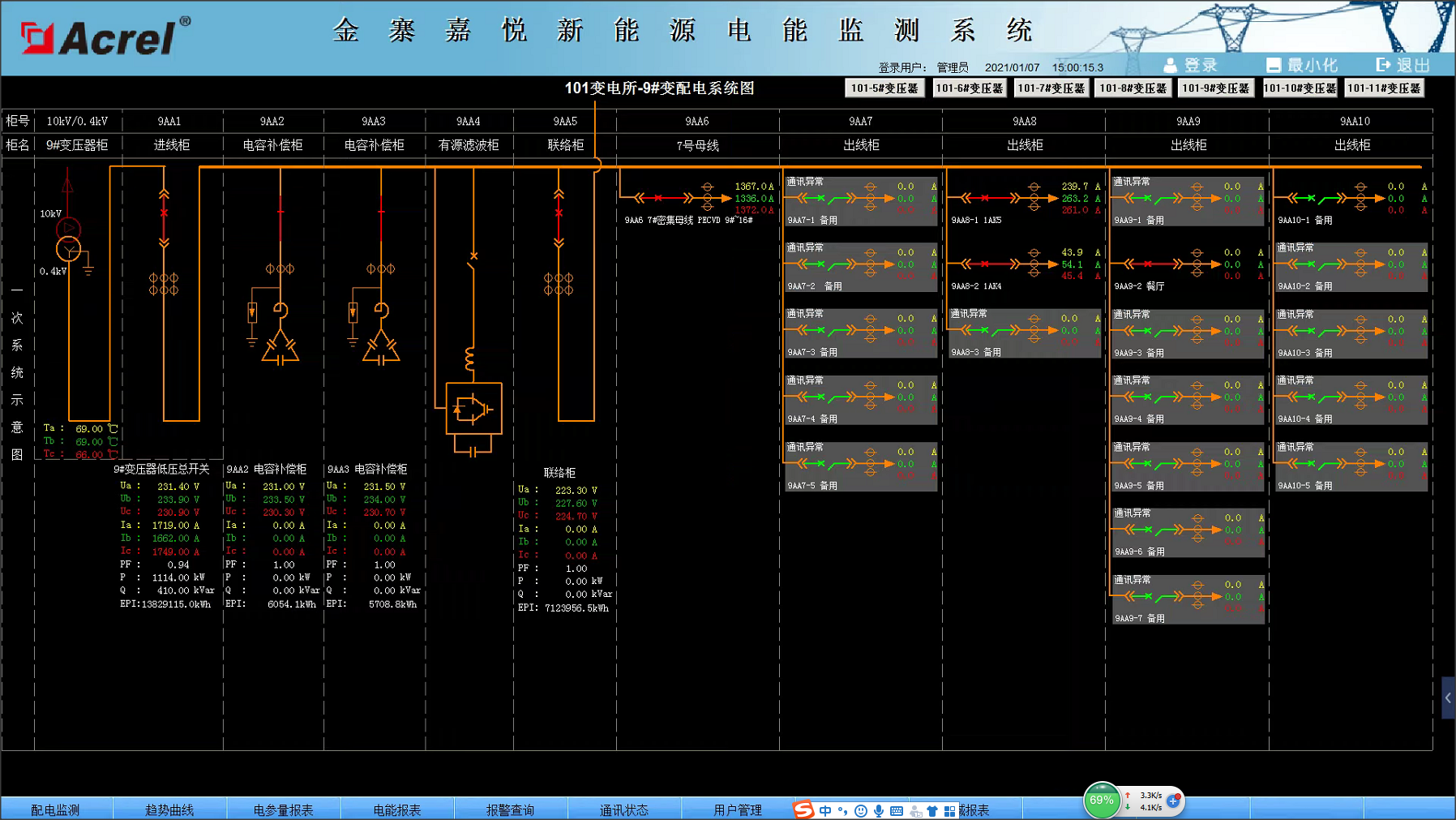1456x820 pixels.
Task: Click the 9AA5 tie cabinet breaker symbol
Action: click(x=559, y=214)
